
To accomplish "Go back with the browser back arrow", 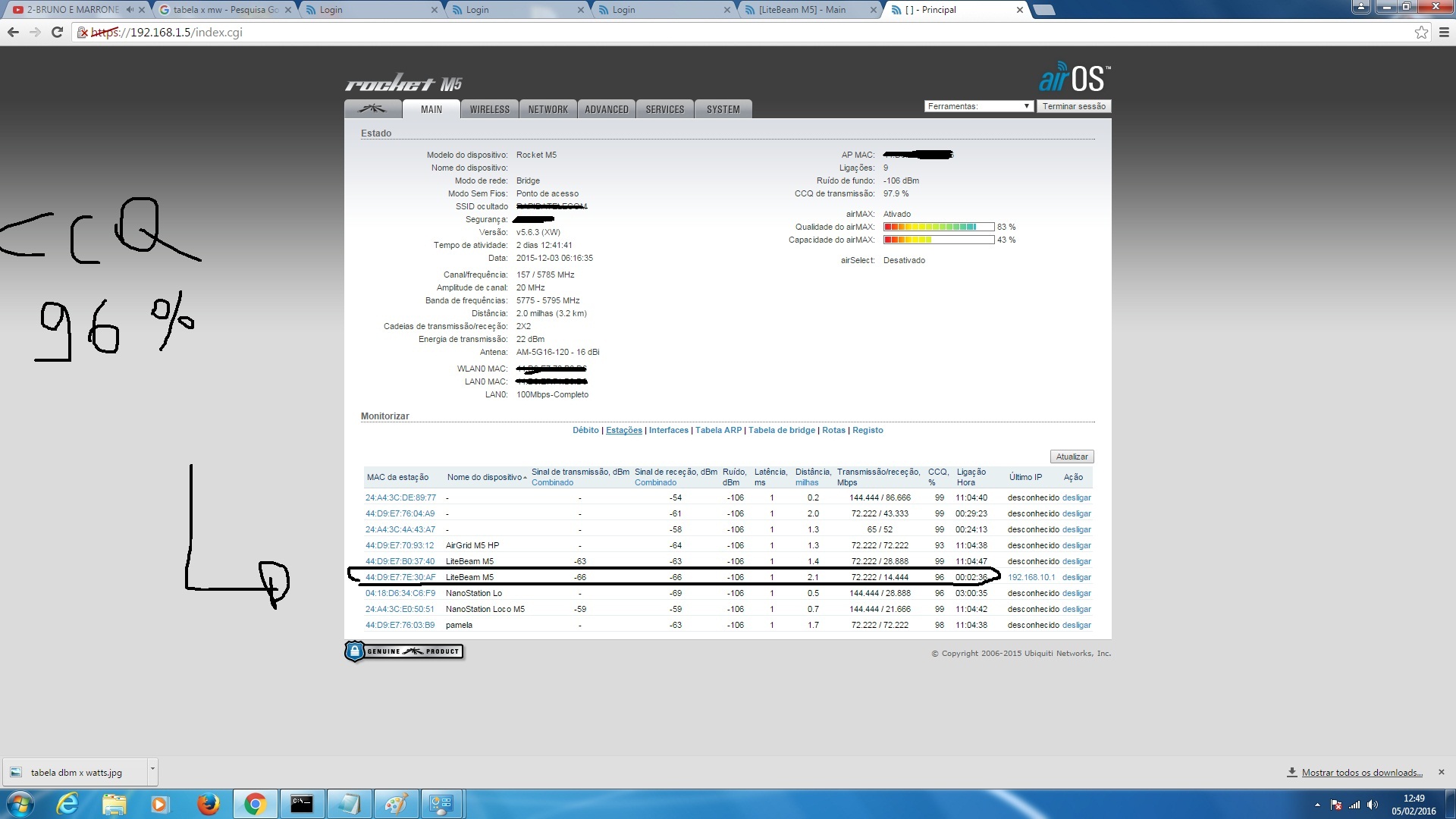I will coord(13,32).
